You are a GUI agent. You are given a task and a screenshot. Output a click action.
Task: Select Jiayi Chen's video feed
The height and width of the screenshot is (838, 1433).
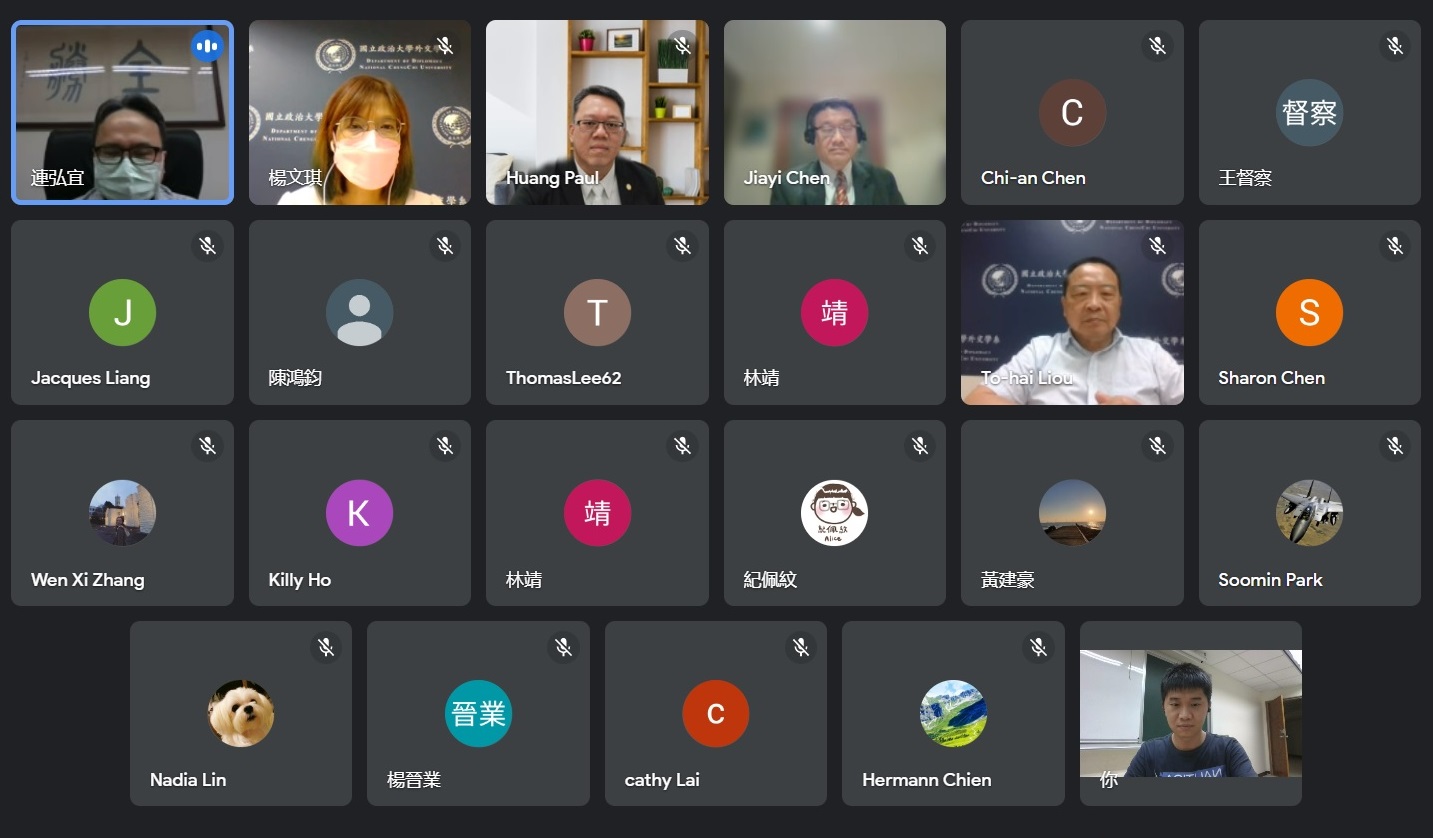pos(835,113)
